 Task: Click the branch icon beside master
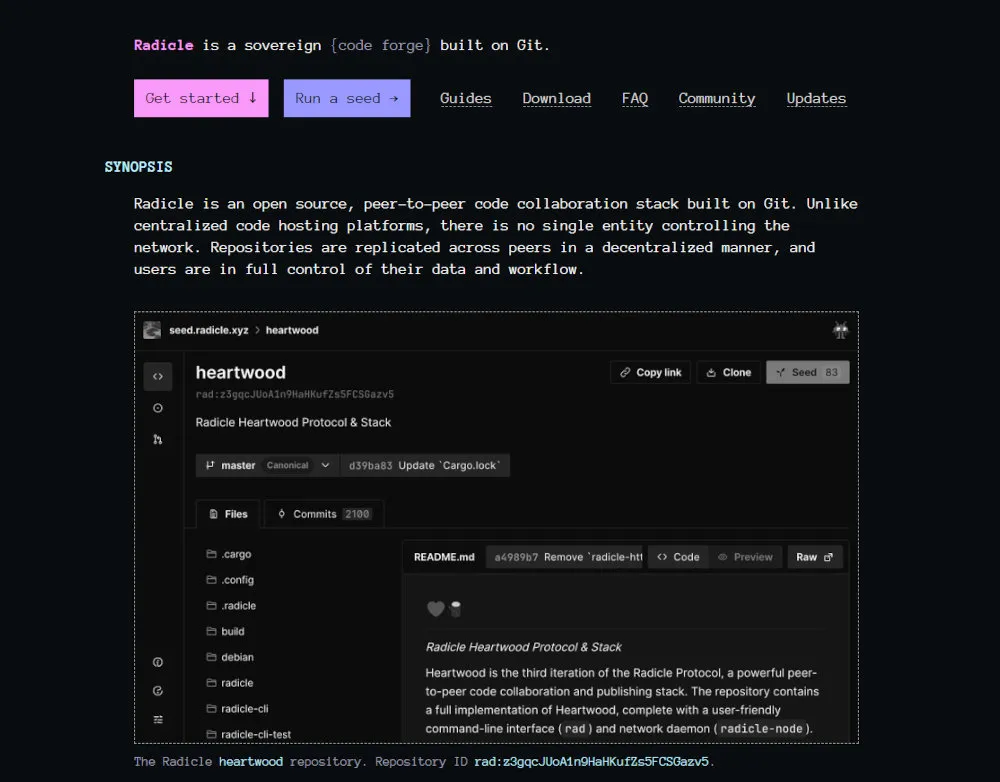coord(210,466)
